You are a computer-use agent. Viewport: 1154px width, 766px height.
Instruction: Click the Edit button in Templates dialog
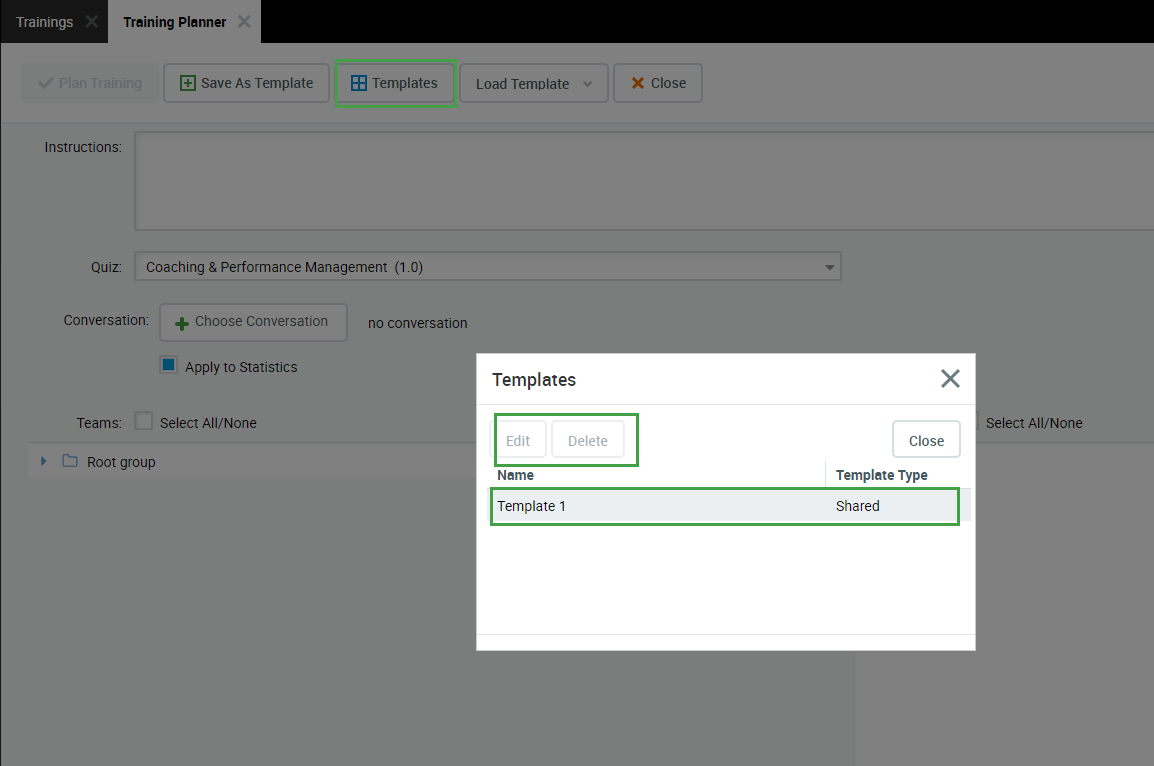coord(518,440)
